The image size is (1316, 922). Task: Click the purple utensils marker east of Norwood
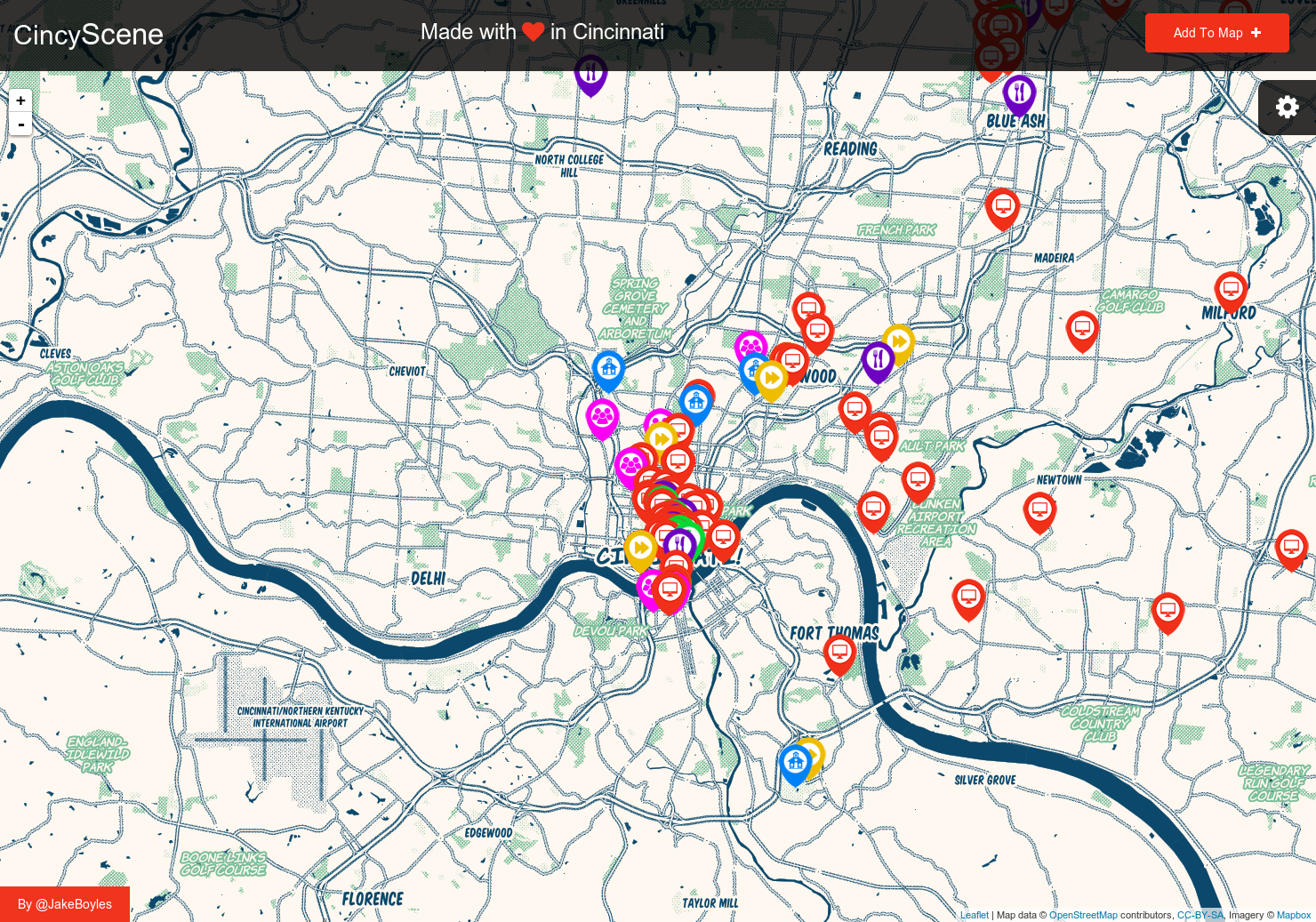pyautogui.click(x=877, y=359)
